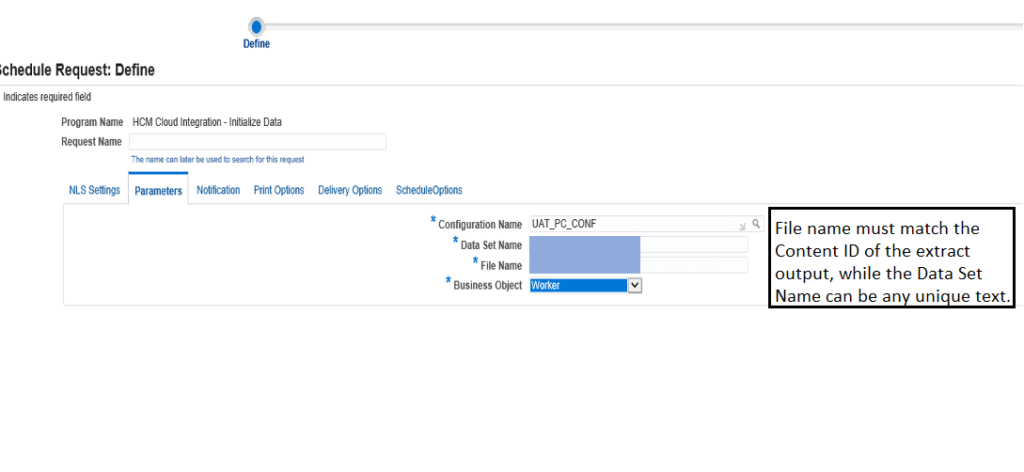Screen dimensions: 1024x472
Task: Open Configuration Name search magnifier
Action: point(756,224)
